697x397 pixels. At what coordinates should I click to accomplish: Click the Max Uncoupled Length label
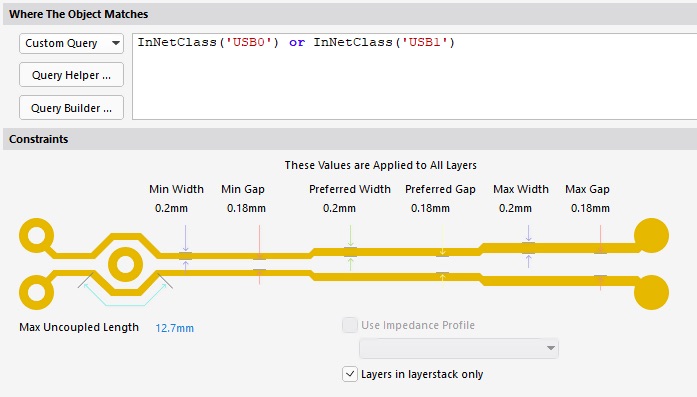pyautogui.click(x=79, y=327)
